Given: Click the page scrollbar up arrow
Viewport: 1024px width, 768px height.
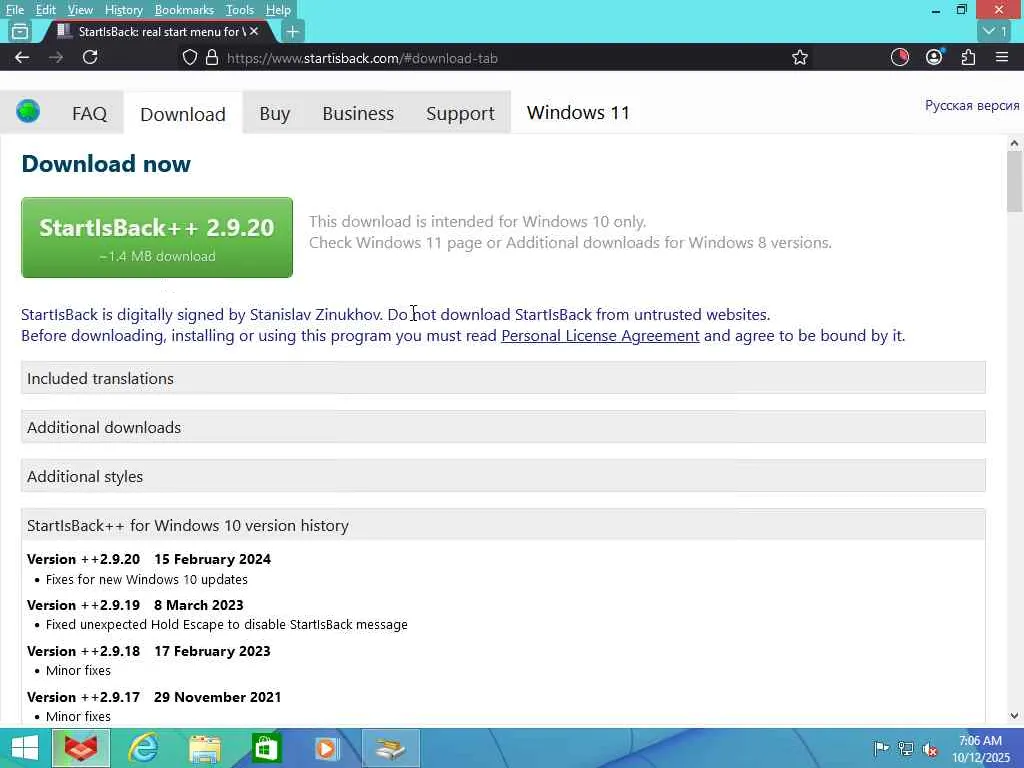Looking at the screenshot, I should (x=1014, y=143).
